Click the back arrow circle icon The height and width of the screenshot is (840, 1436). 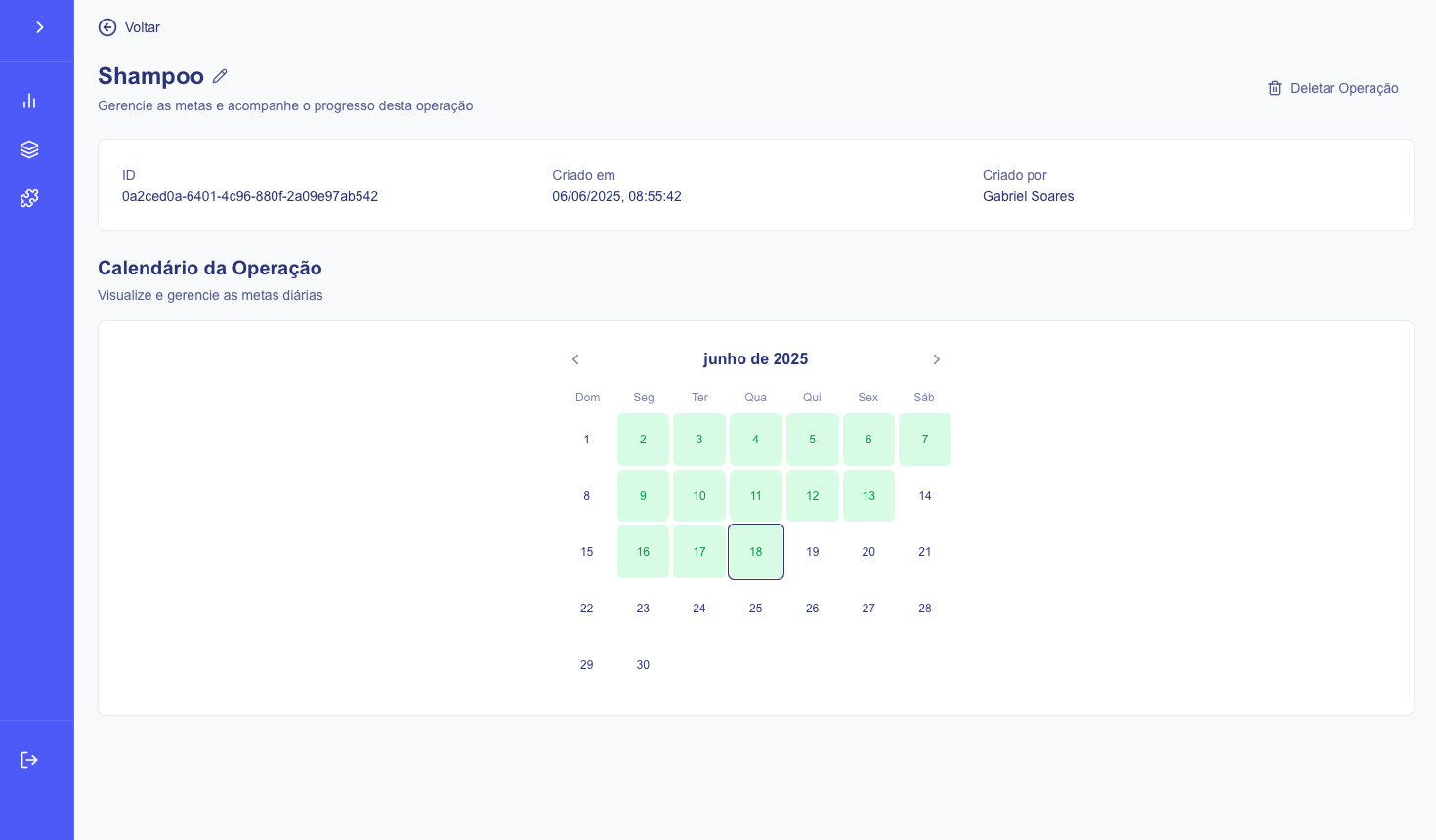coord(107,27)
